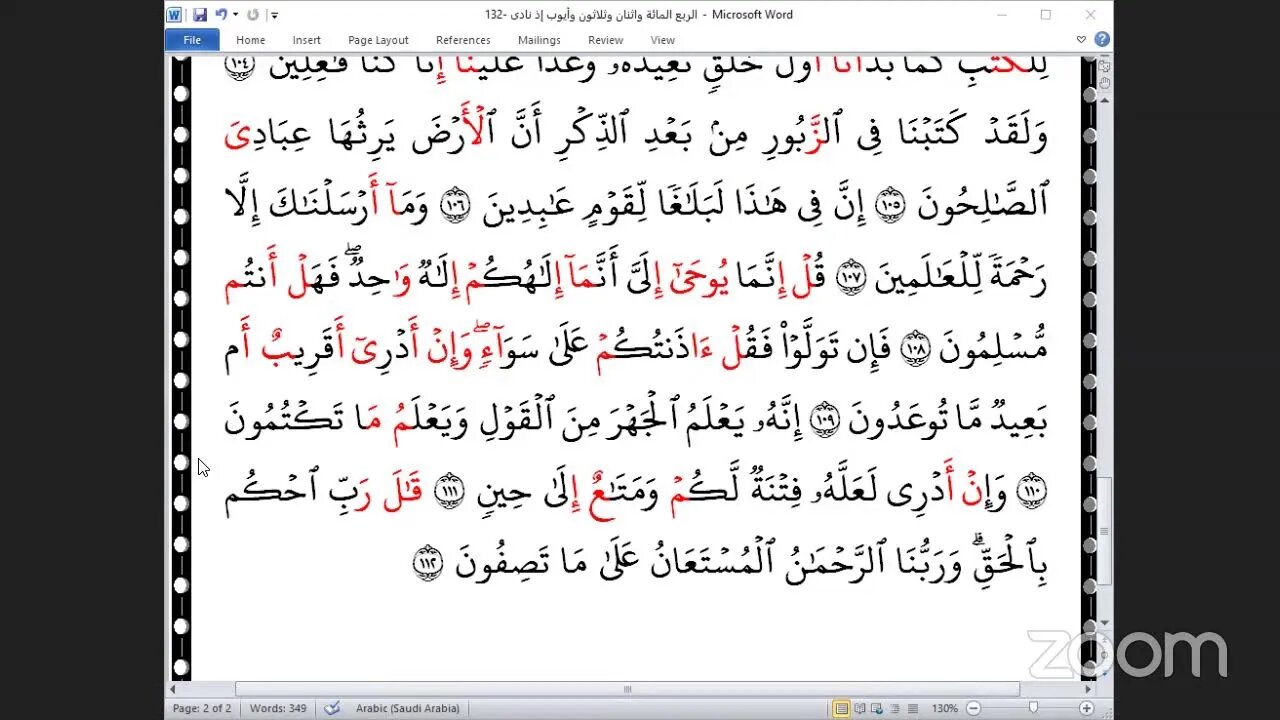Click the document title in the title bar
The height and width of the screenshot is (720, 1280).
point(639,15)
